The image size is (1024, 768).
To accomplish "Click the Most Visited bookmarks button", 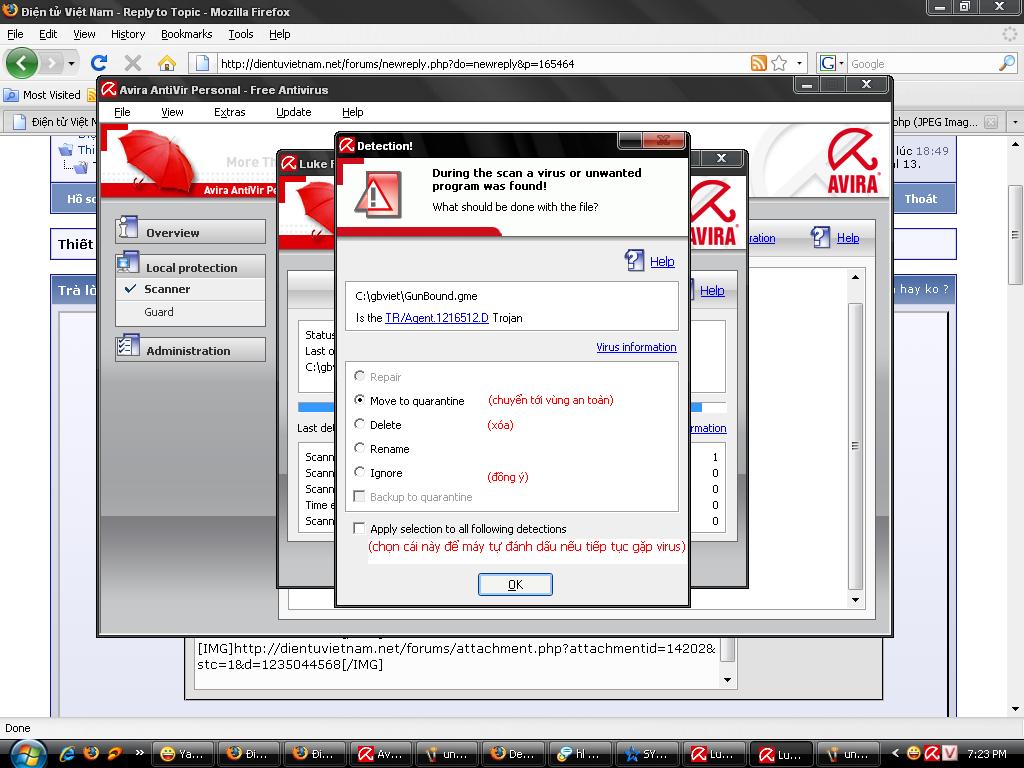I will 42,95.
